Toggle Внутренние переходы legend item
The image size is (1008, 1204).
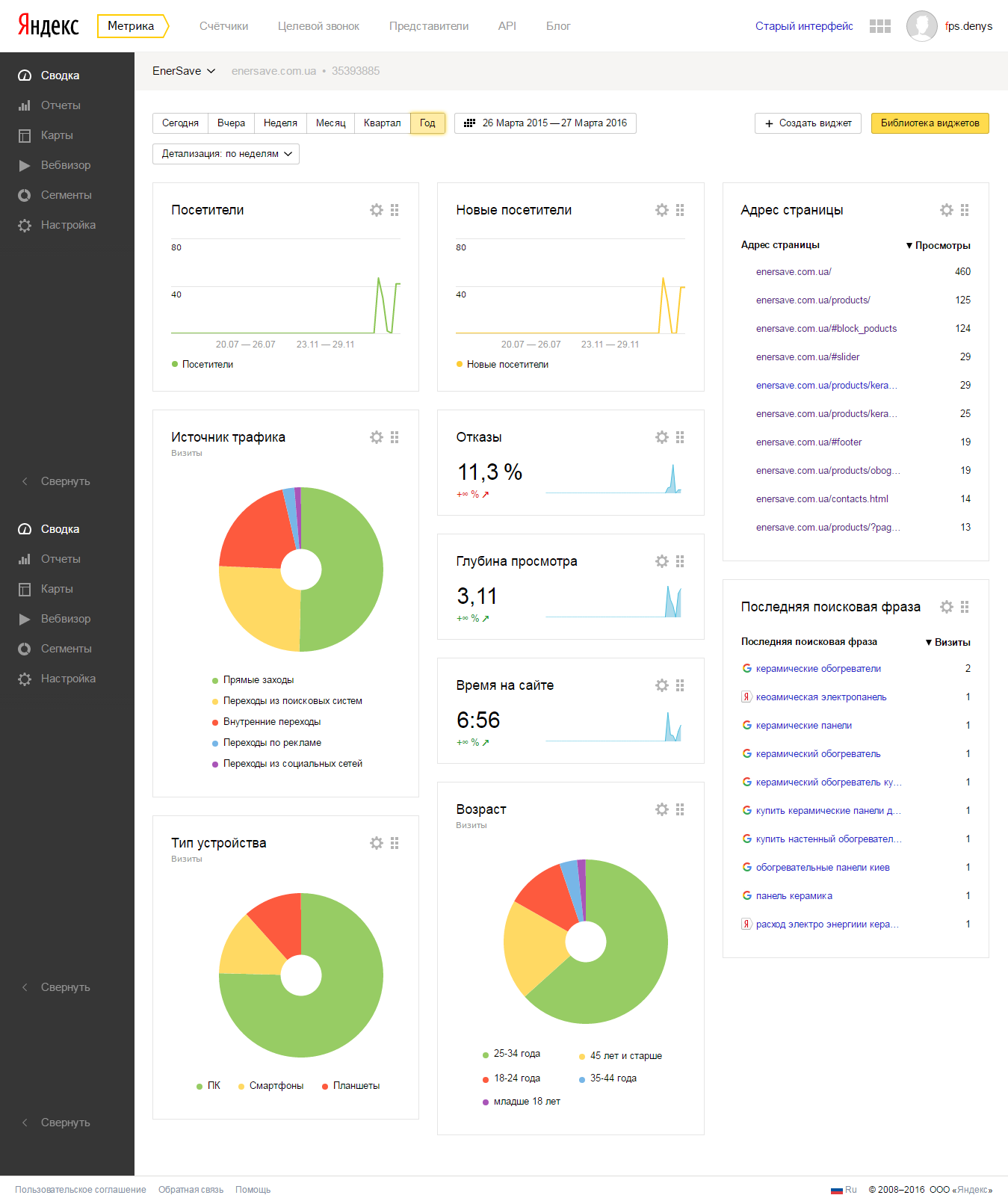pyautogui.click(x=266, y=722)
